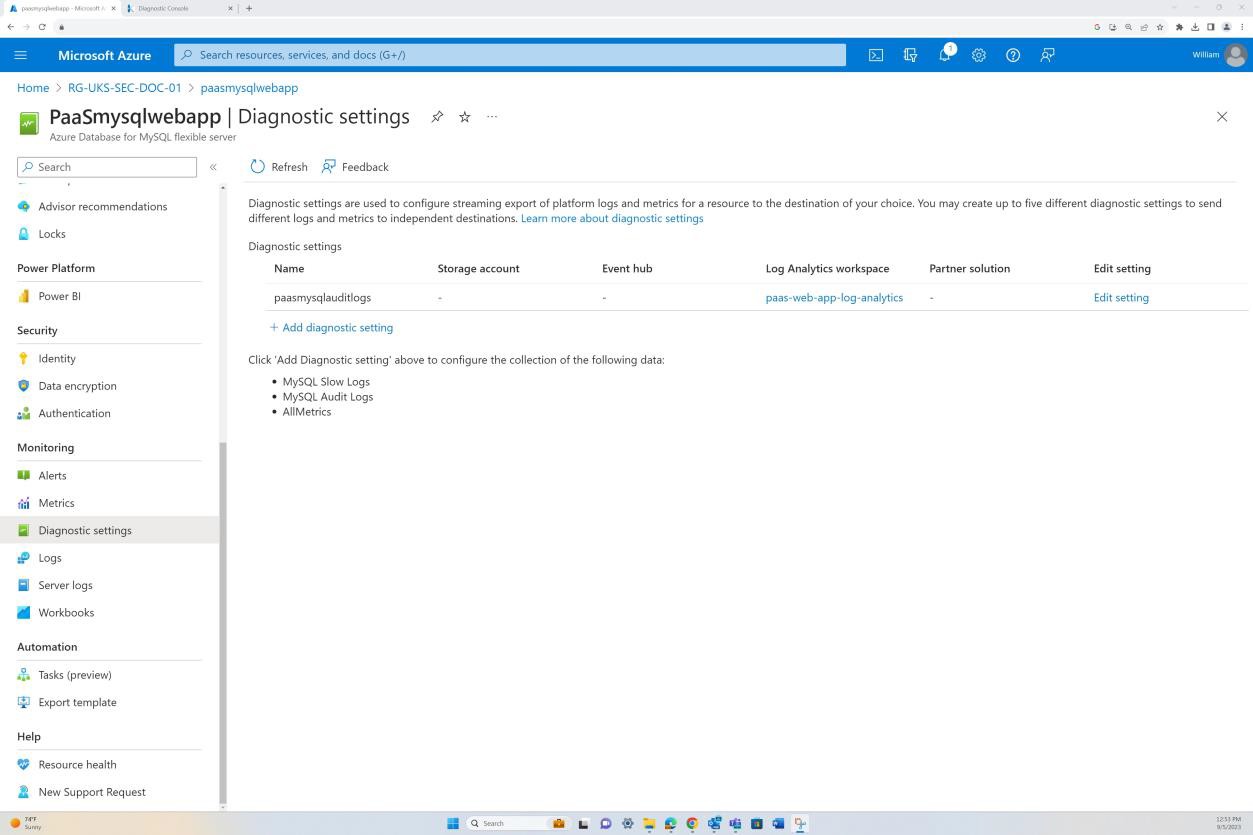This screenshot has width=1253, height=835.
Task: Open the top-bar Feedback icon
Action: (1047, 55)
